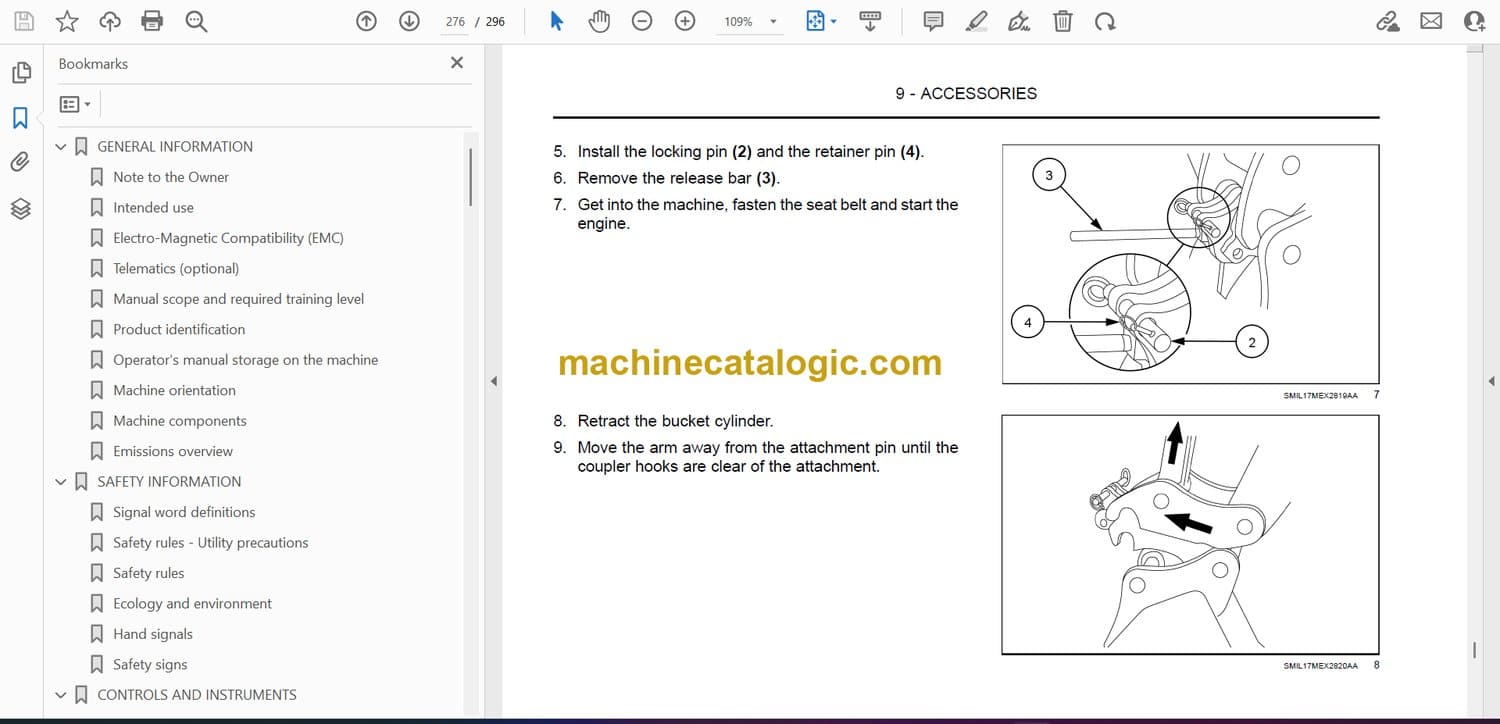This screenshot has width=1500, height=724.
Task: Toggle the Layers panel icon
Action: 20,208
